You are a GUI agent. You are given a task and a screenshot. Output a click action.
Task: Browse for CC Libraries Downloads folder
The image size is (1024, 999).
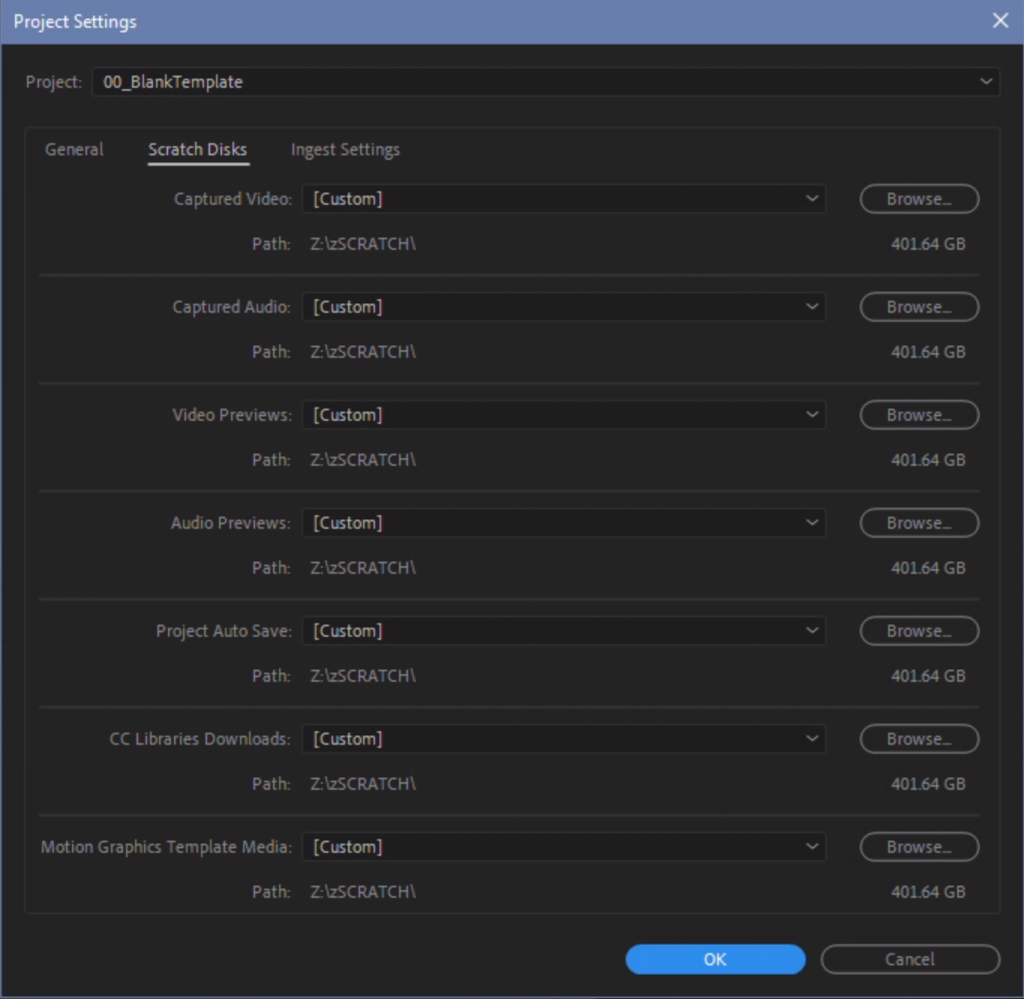tap(919, 739)
